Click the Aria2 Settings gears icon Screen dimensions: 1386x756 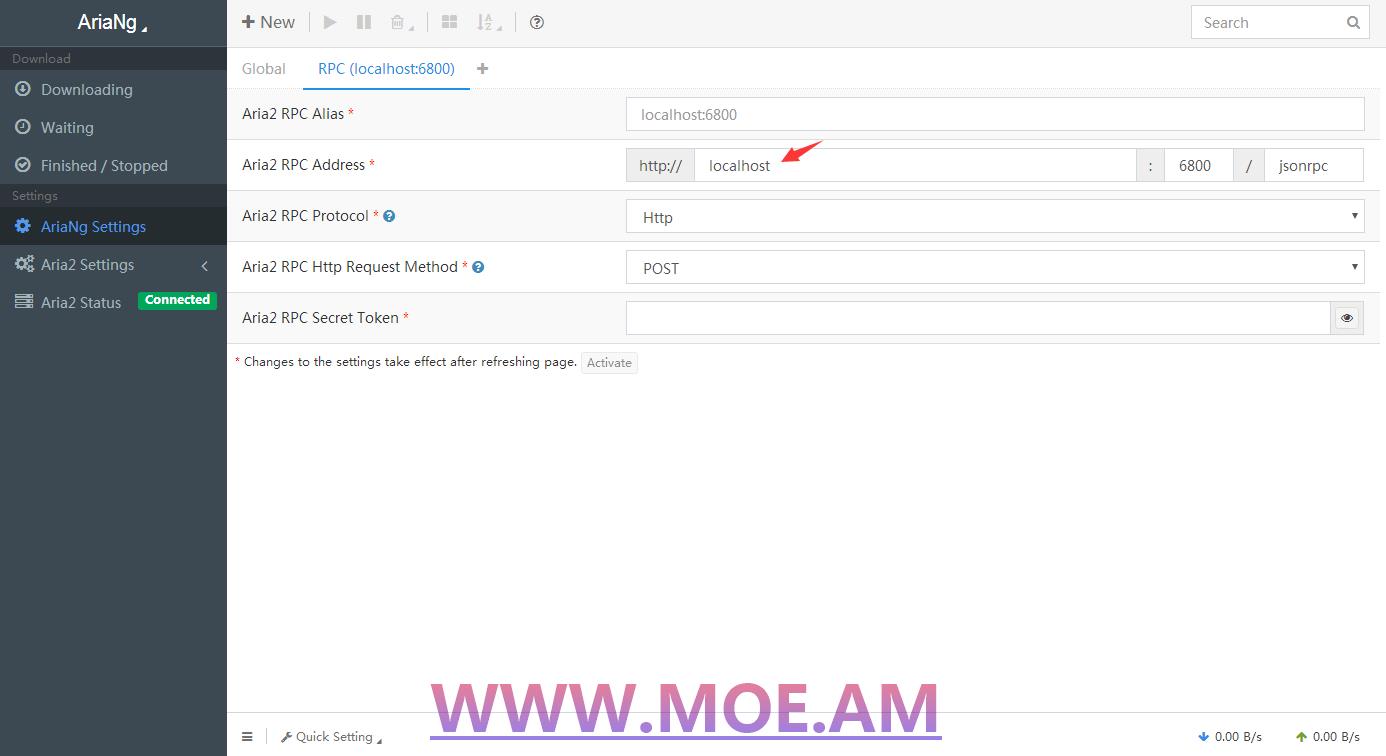point(24,264)
